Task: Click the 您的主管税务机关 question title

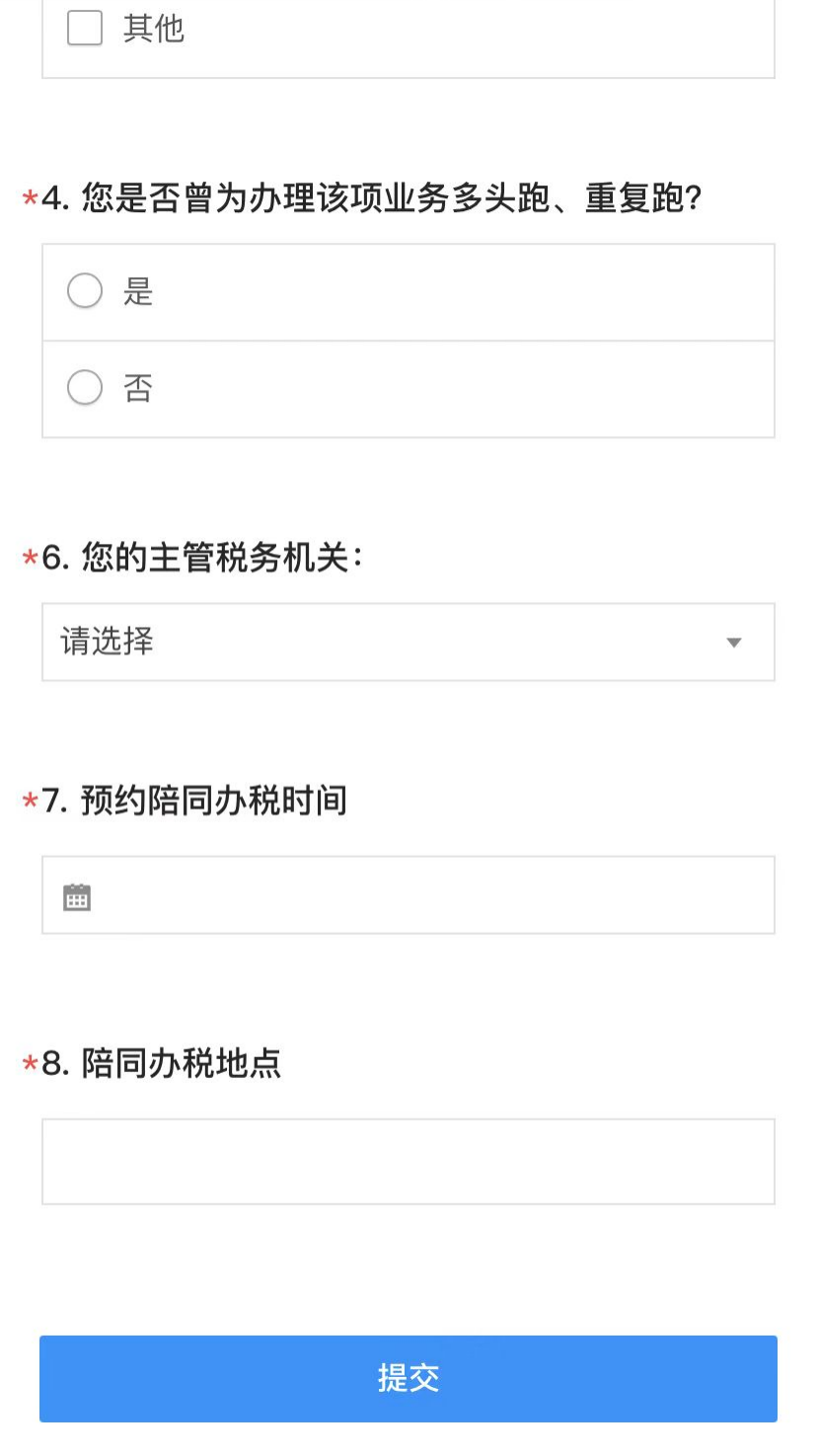Action: (202, 558)
